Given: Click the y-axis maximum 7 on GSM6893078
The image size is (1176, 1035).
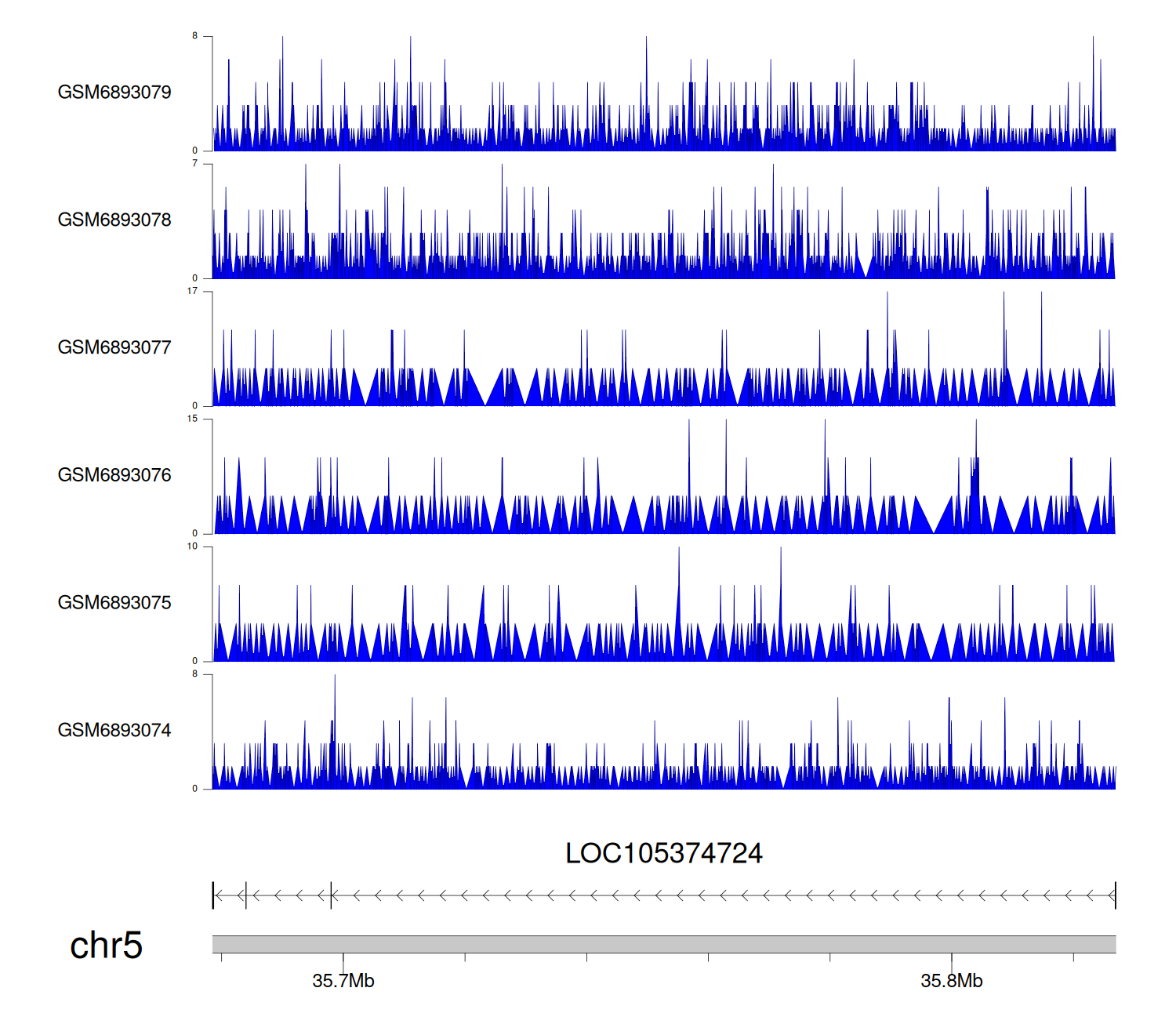Looking at the screenshot, I should 194,164.
